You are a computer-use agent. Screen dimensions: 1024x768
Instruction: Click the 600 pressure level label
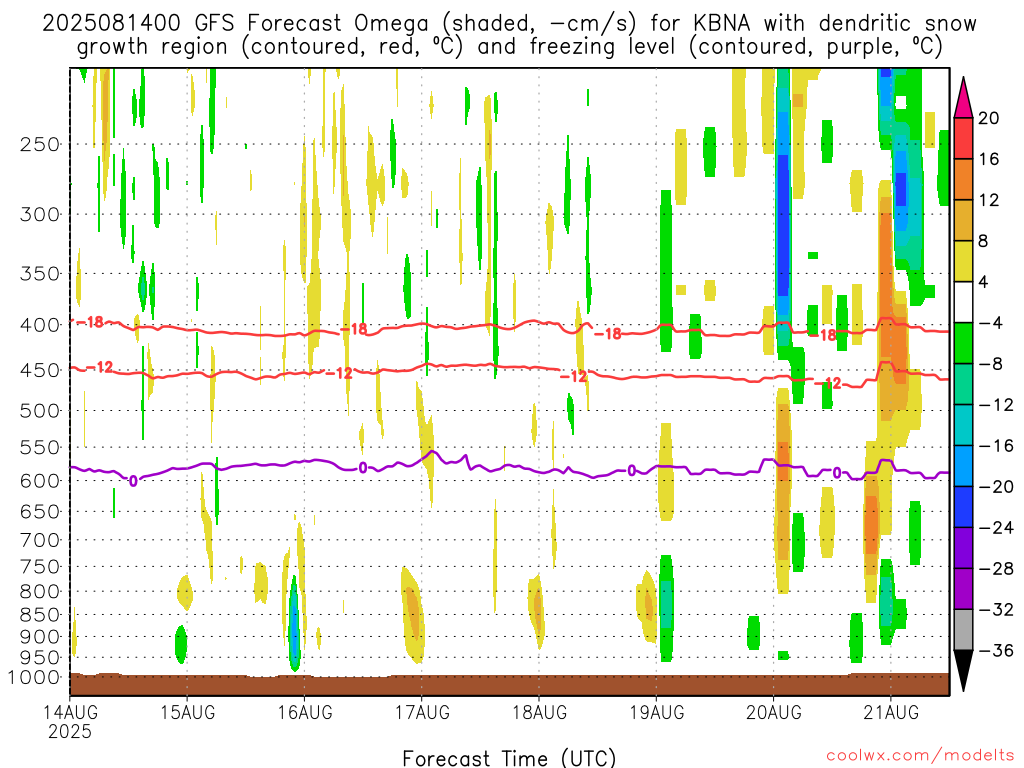40,481
